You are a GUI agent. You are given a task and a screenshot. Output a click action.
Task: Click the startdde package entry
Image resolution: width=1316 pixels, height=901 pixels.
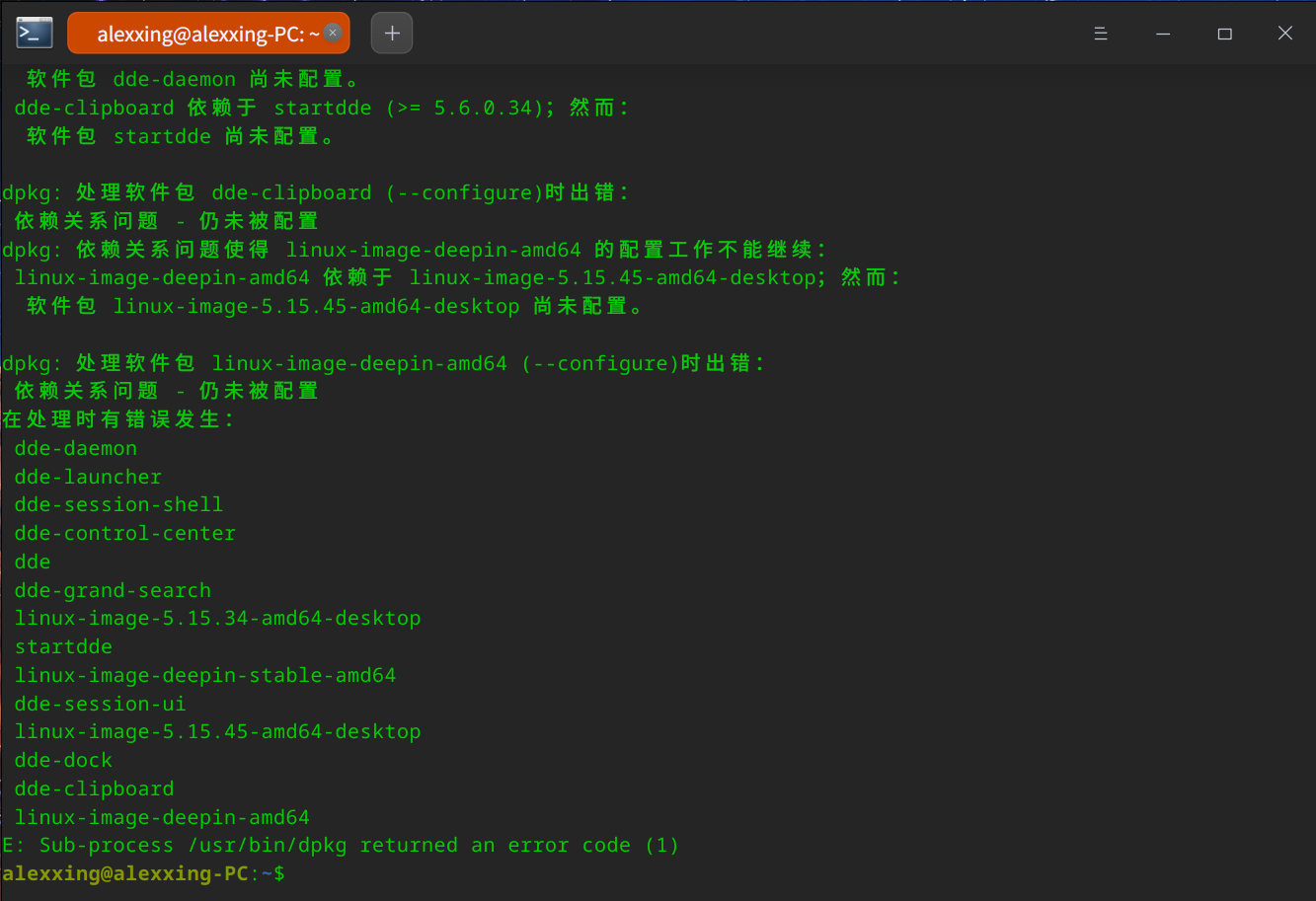pos(63,646)
